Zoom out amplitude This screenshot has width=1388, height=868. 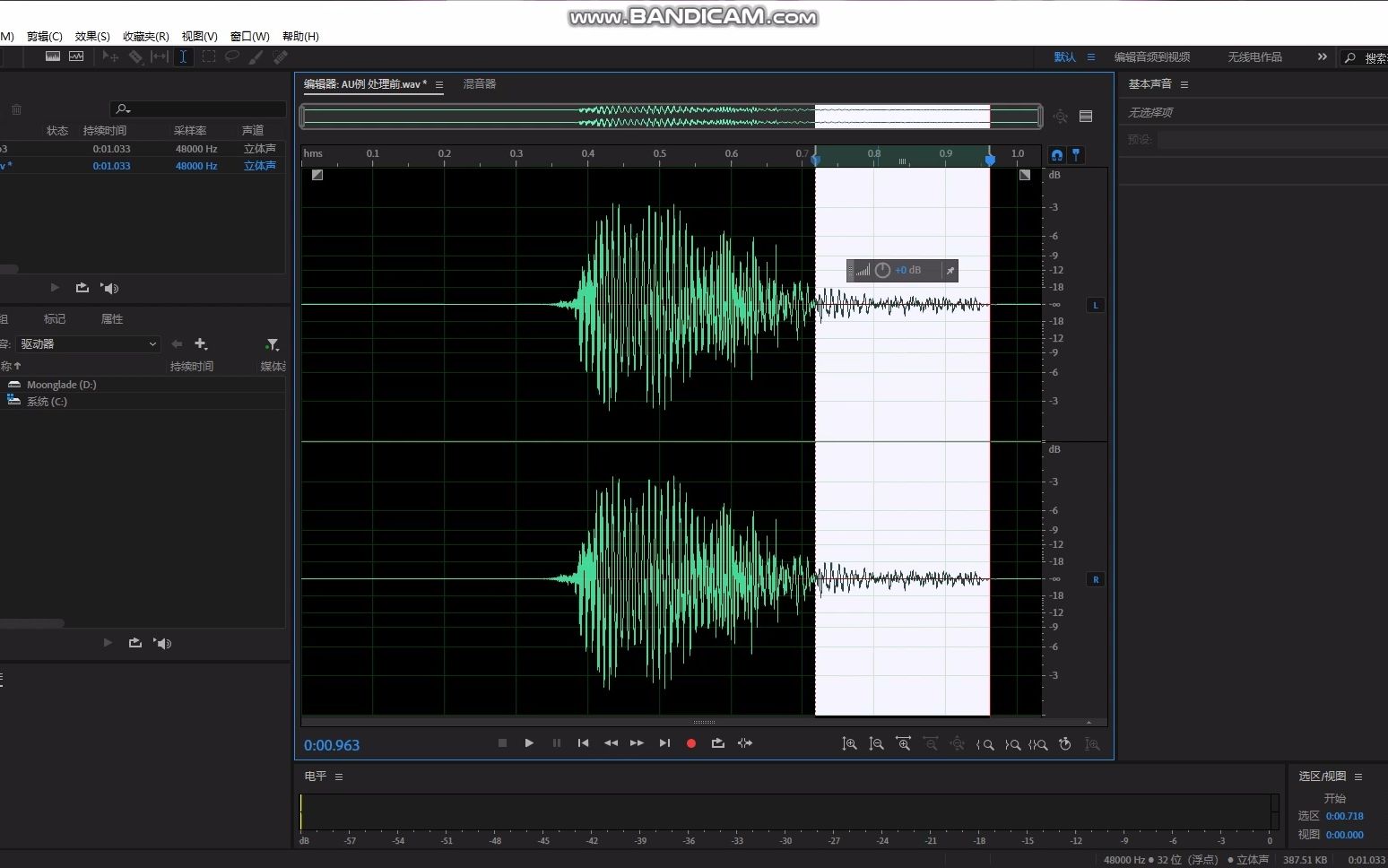(x=876, y=744)
